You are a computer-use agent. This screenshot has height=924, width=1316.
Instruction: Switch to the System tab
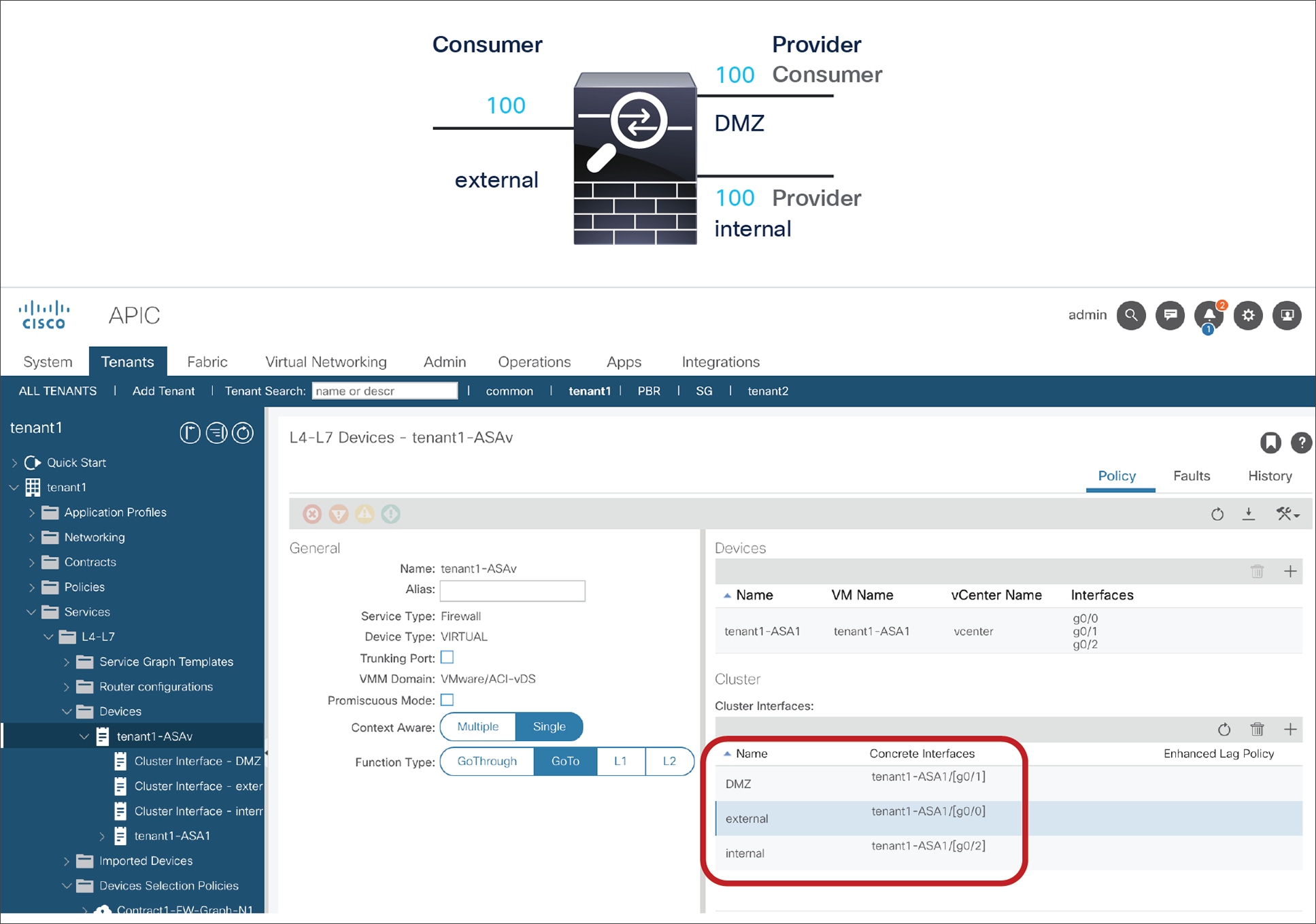pos(48,362)
